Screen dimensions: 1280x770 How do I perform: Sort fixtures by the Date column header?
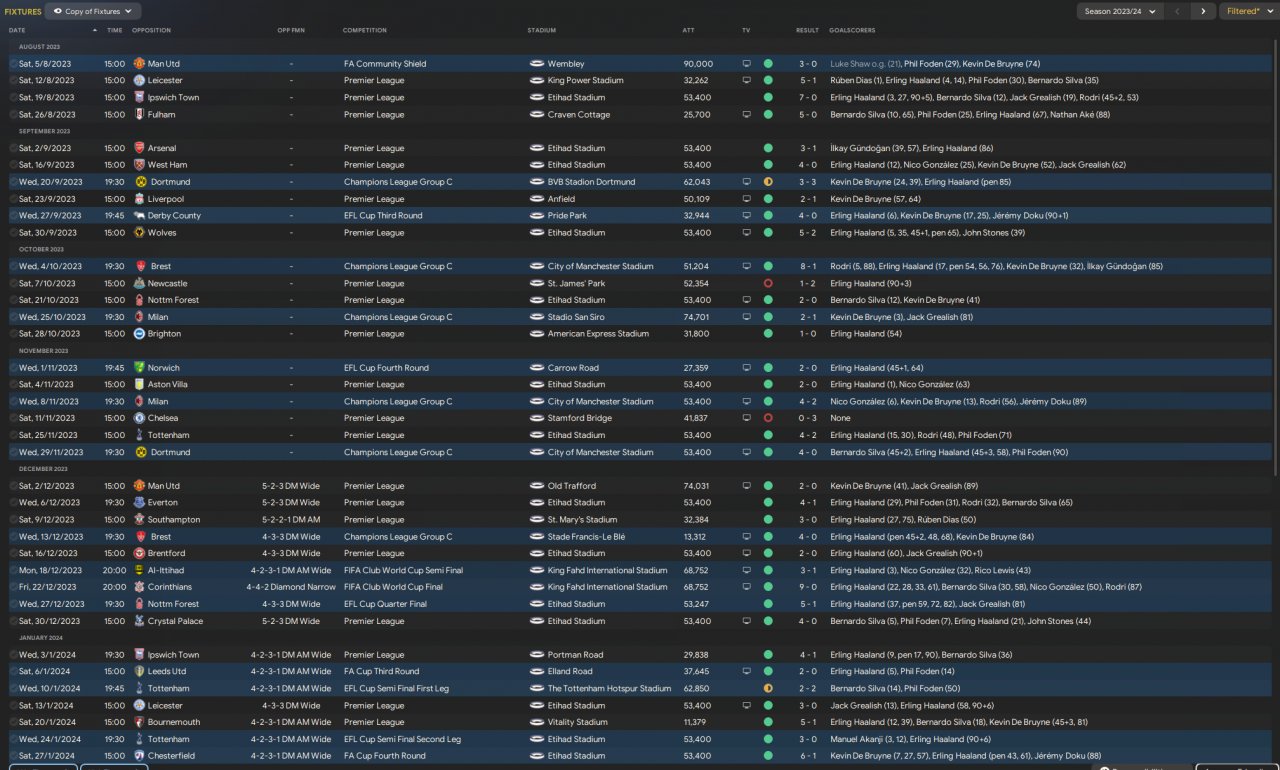click(18, 31)
